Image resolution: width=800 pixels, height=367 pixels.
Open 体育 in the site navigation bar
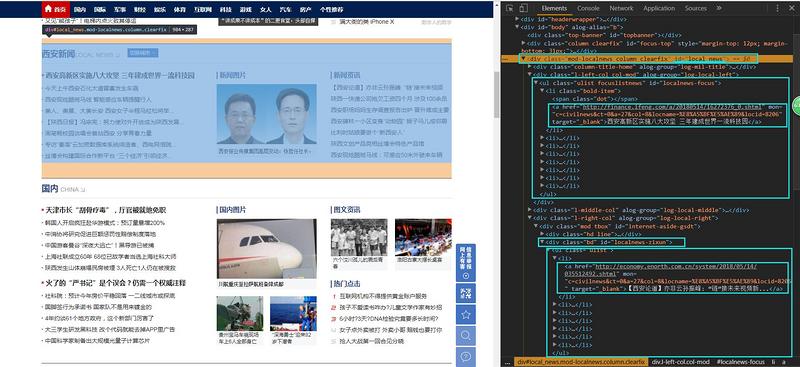(x=180, y=10)
